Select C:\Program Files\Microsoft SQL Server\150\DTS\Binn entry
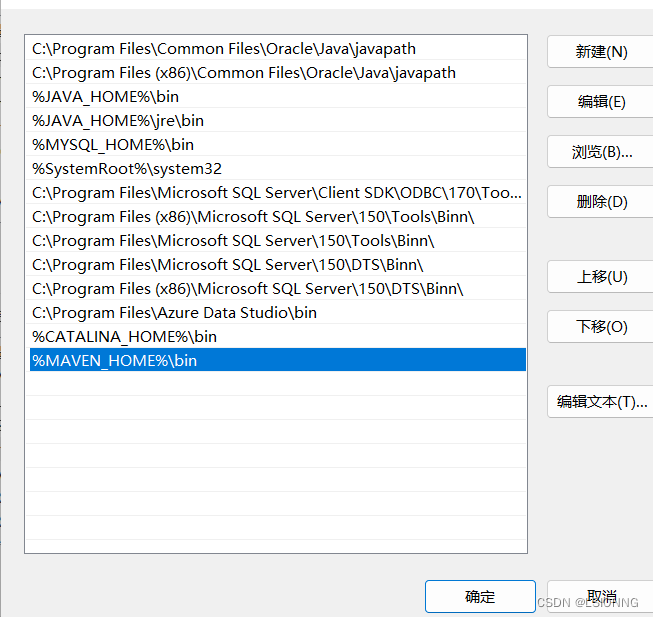Screen dimensions: 653x617 pyautogui.click(x=278, y=265)
